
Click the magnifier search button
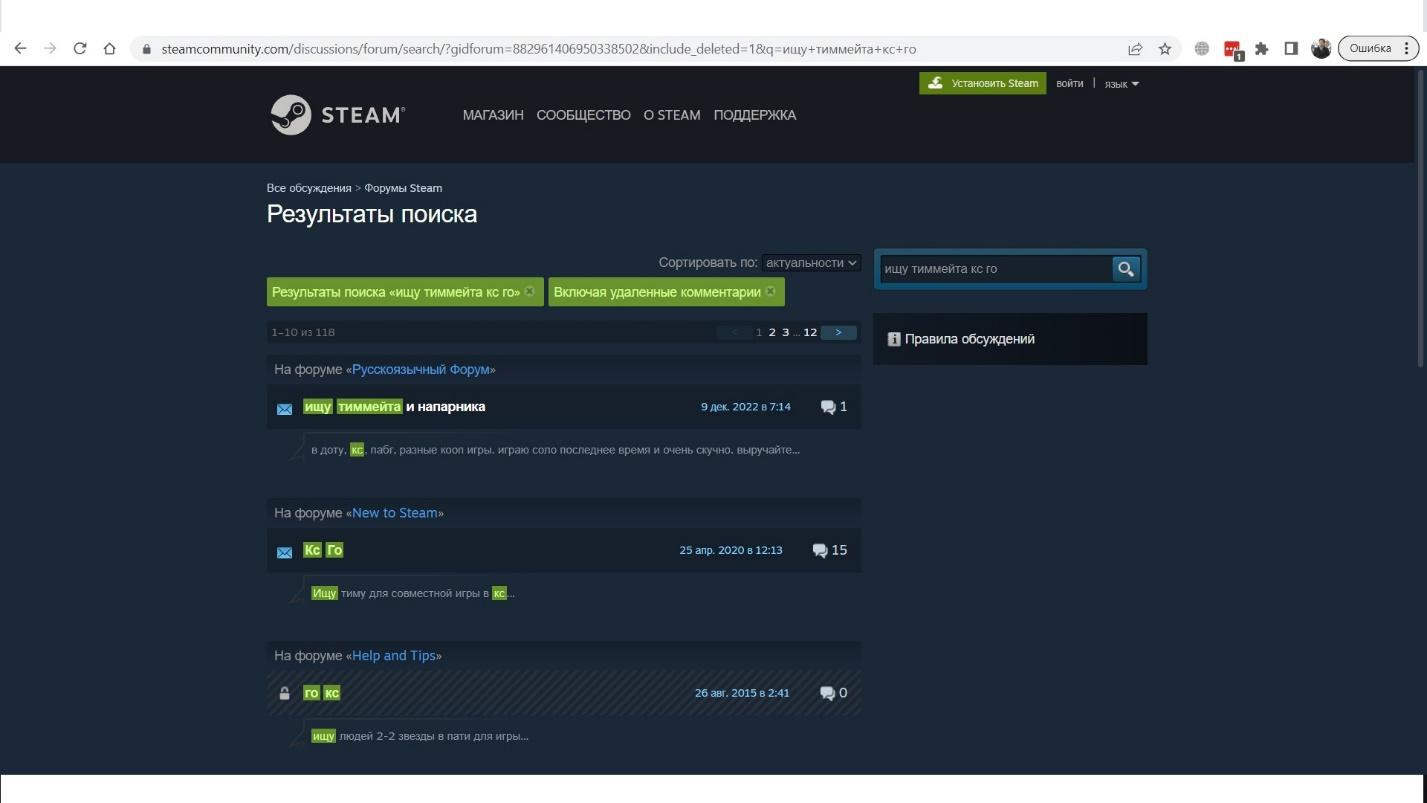tap(1126, 268)
